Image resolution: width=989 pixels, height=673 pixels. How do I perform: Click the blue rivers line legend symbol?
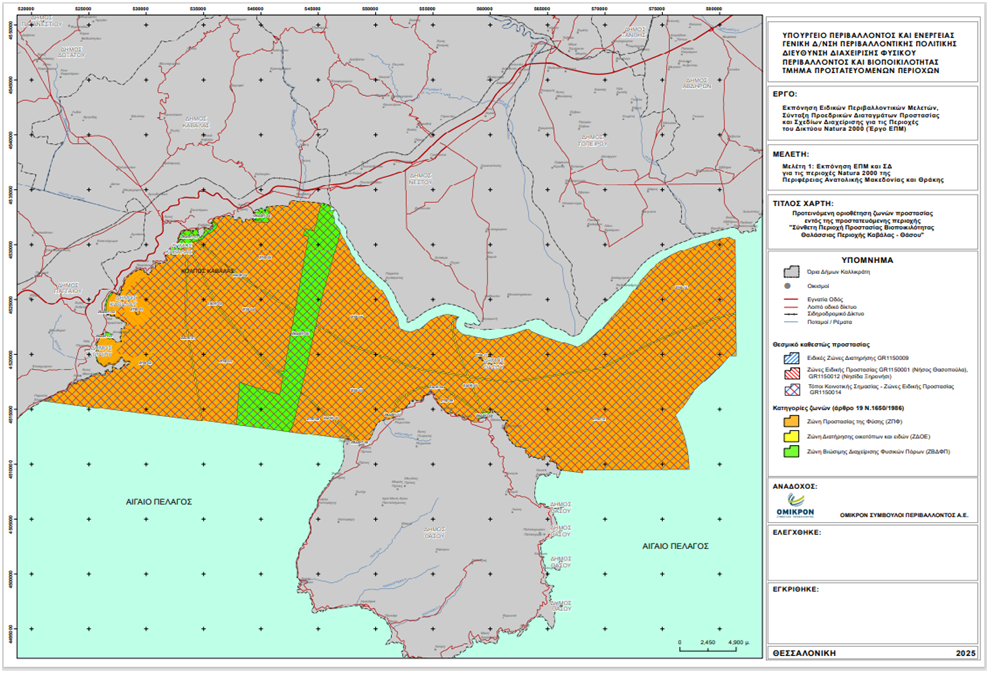(789, 322)
